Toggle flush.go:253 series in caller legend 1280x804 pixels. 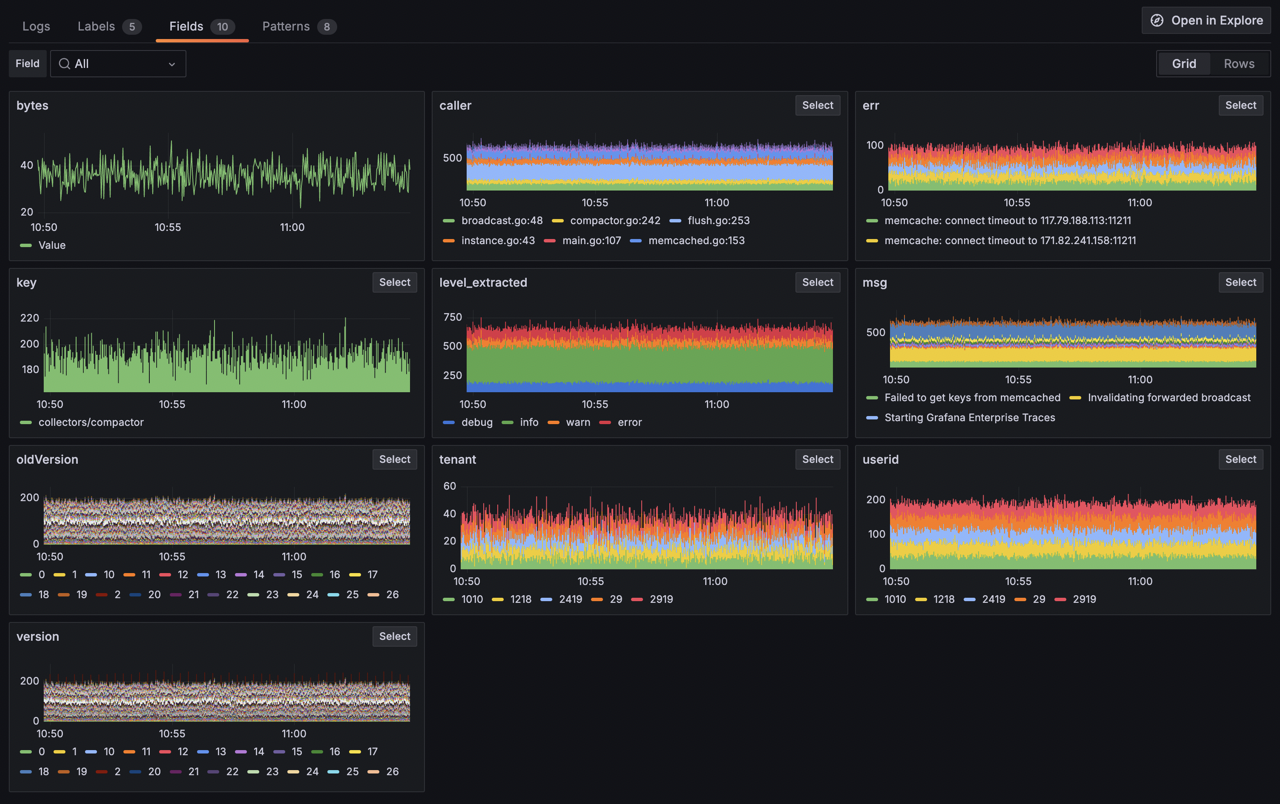pyautogui.click(x=718, y=220)
